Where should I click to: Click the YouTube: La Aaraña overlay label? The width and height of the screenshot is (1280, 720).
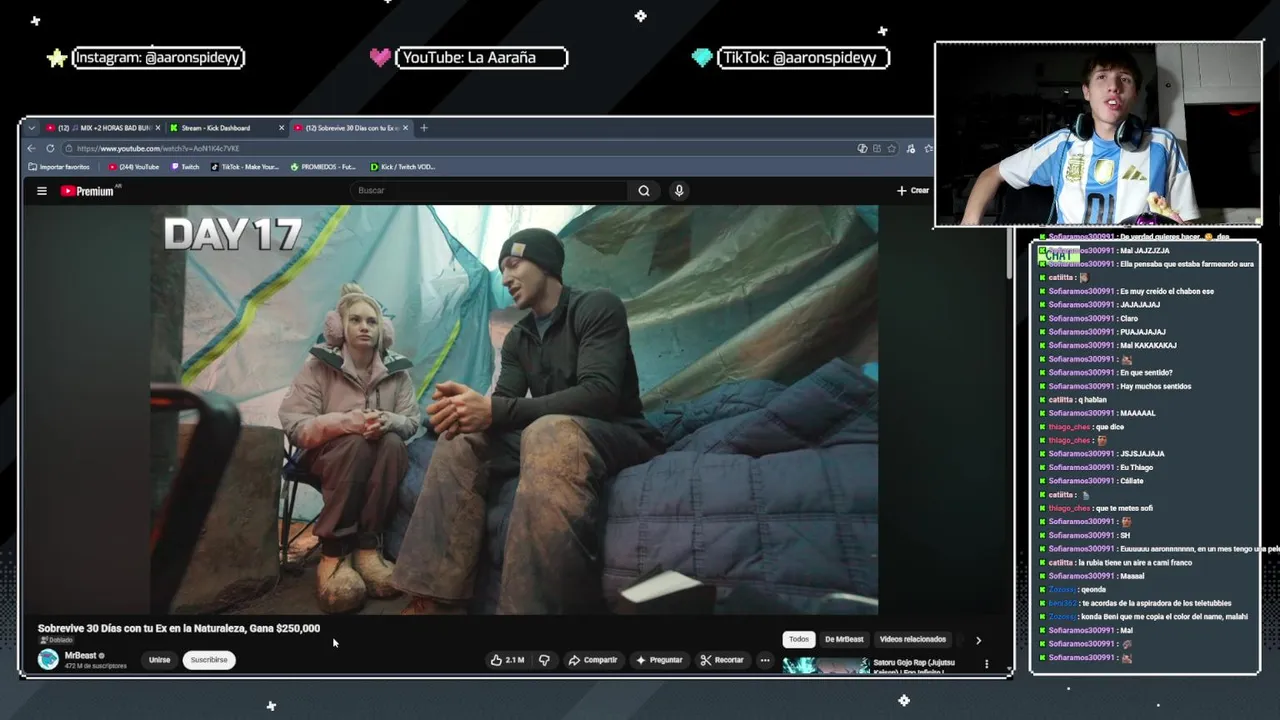[481, 58]
